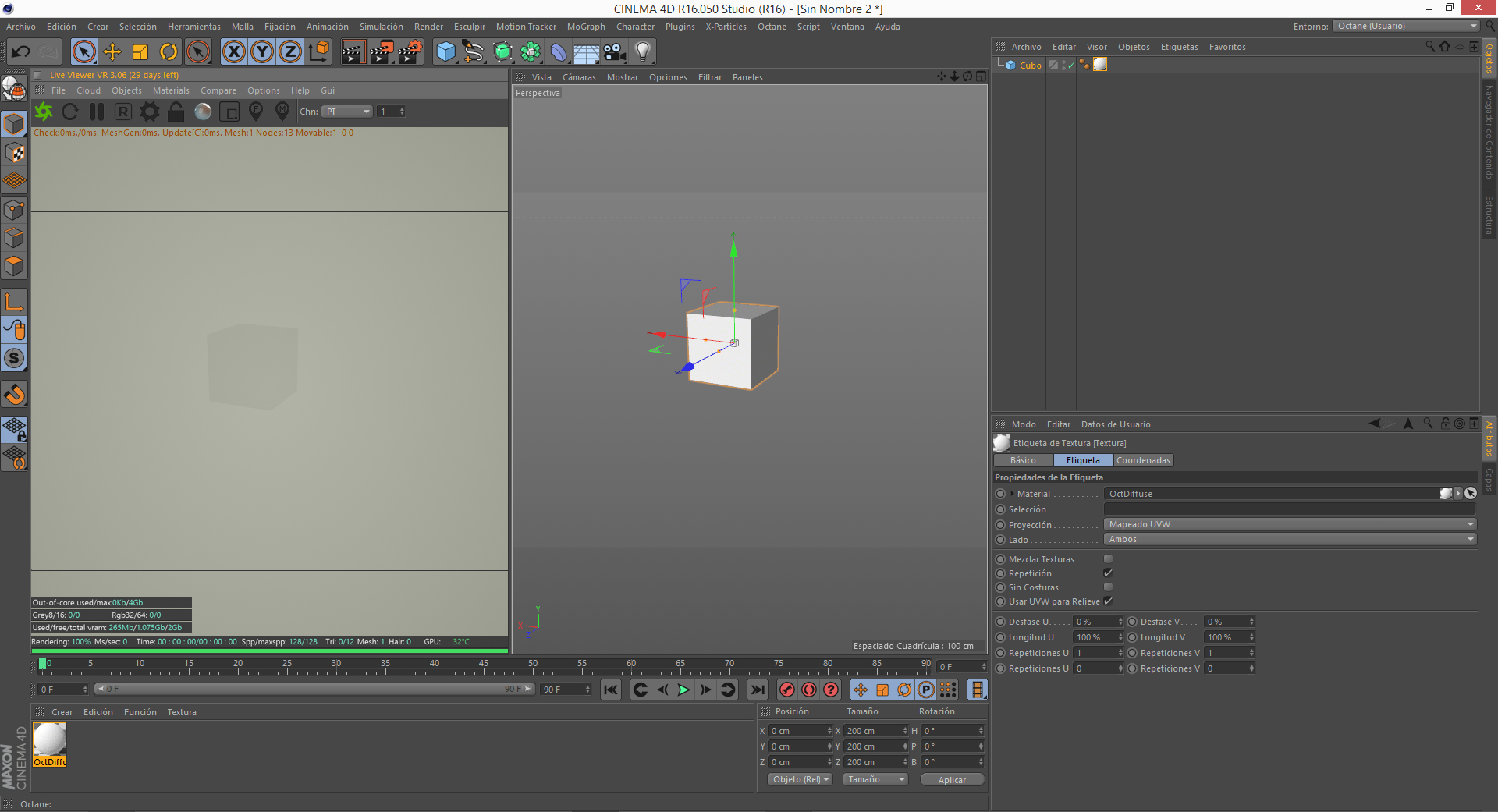The image size is (1498, 812).
Task: Select the spline pen tool icon
Action: (x=474, y=52)
